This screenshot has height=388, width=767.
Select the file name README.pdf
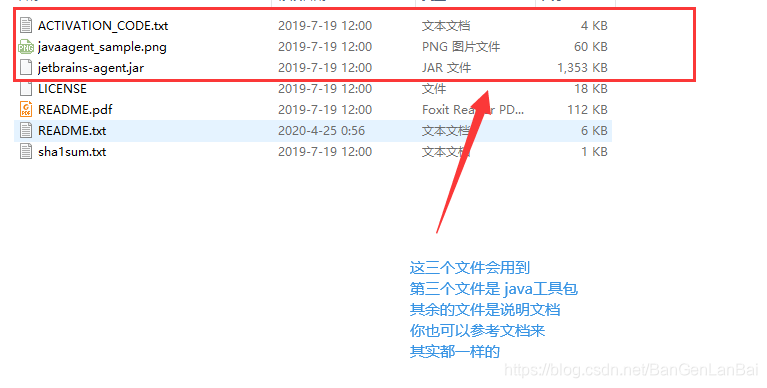(x=75, y=110)
